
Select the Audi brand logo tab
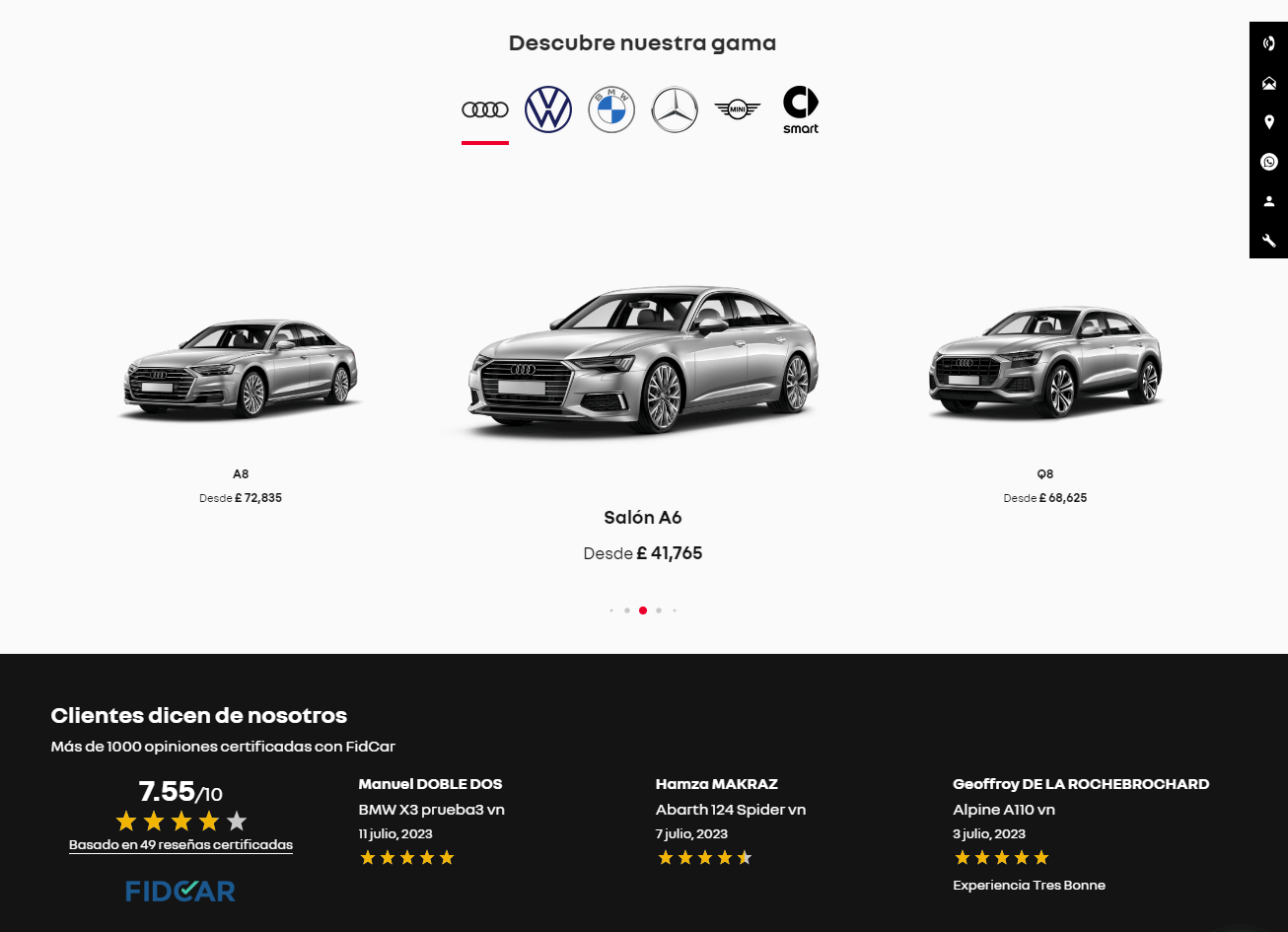point(485,109)
